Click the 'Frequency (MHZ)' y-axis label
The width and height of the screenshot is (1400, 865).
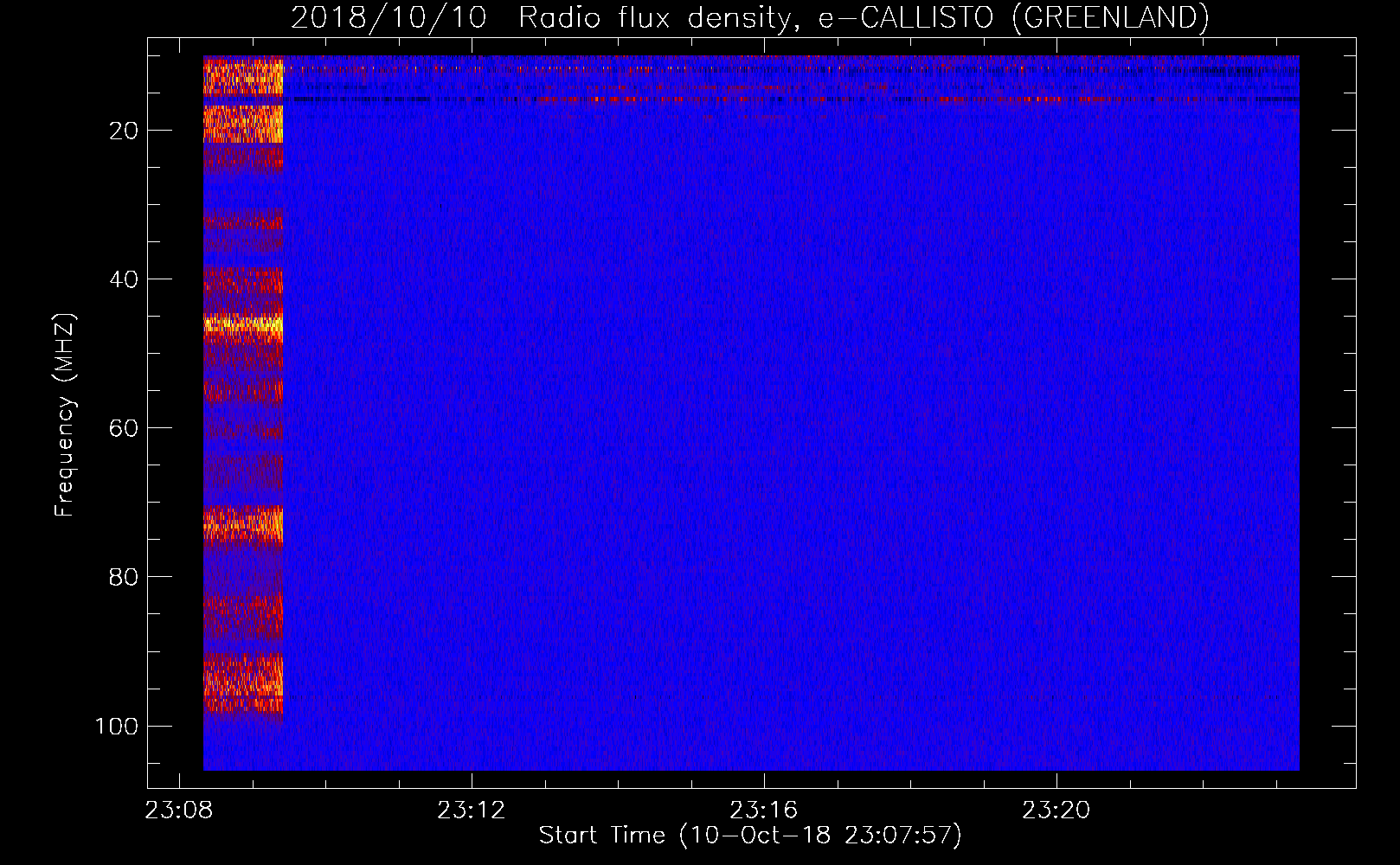(x=65, y=415)
